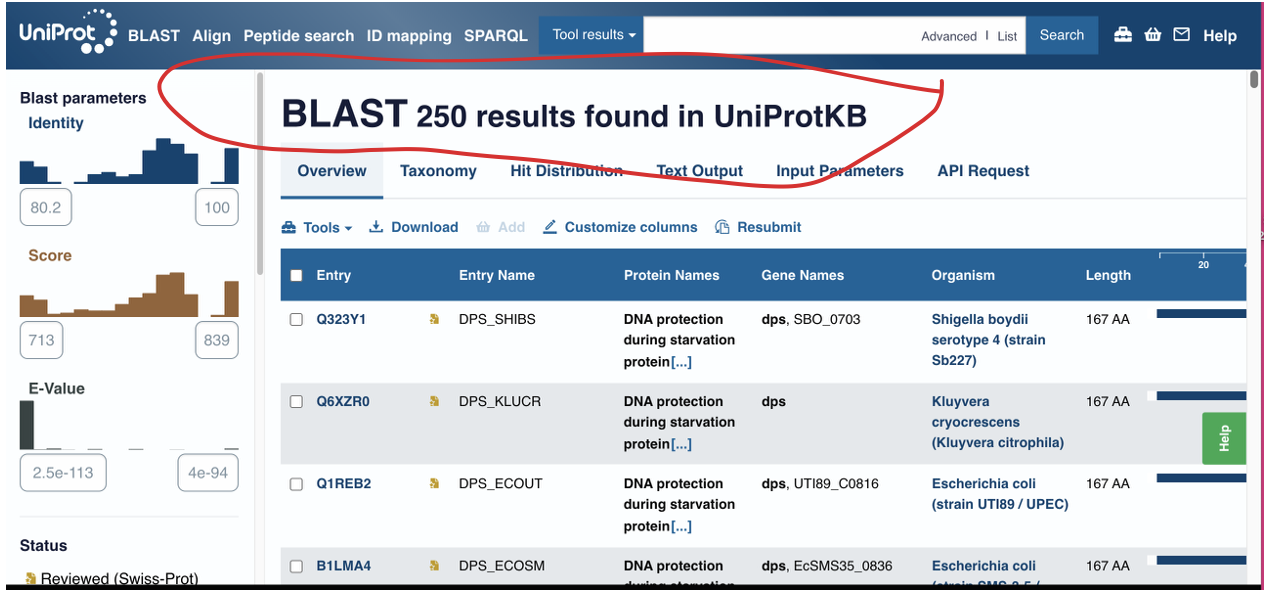Click the Search button
The image size is (1270, 592).
click(x=1062, y=35)
